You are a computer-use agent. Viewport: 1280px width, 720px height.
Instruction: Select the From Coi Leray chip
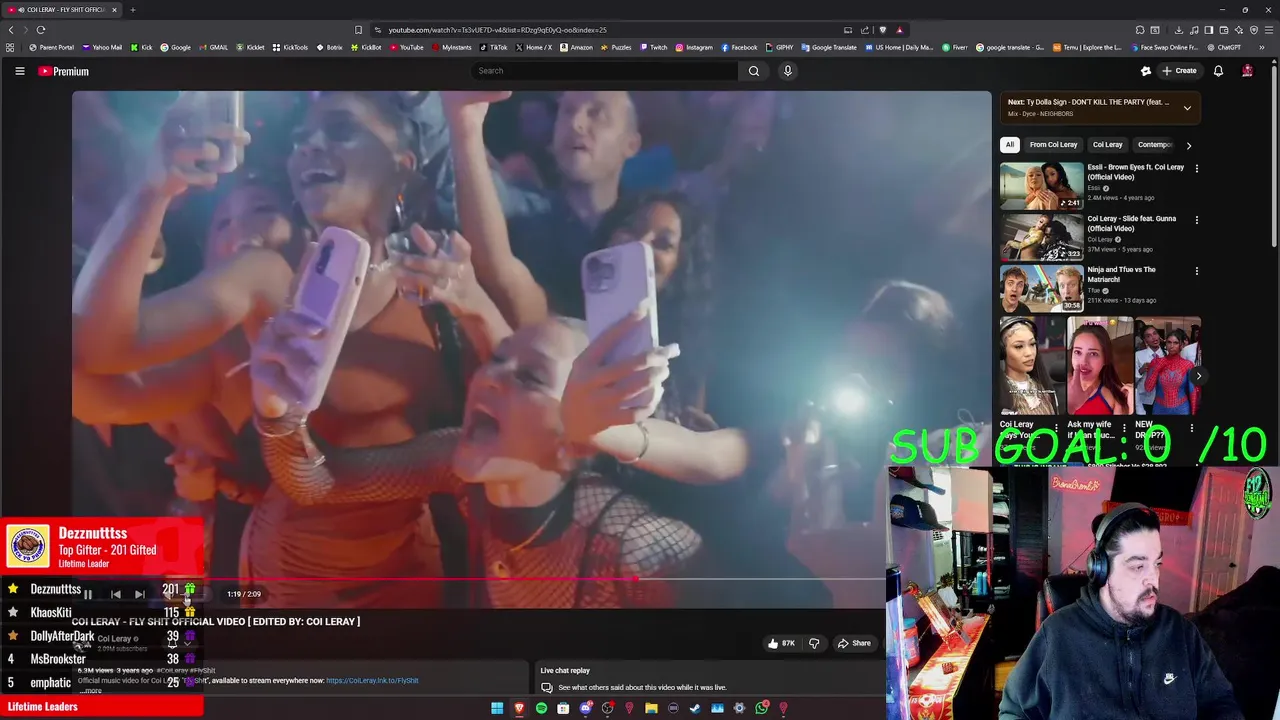click(1053, 145)
